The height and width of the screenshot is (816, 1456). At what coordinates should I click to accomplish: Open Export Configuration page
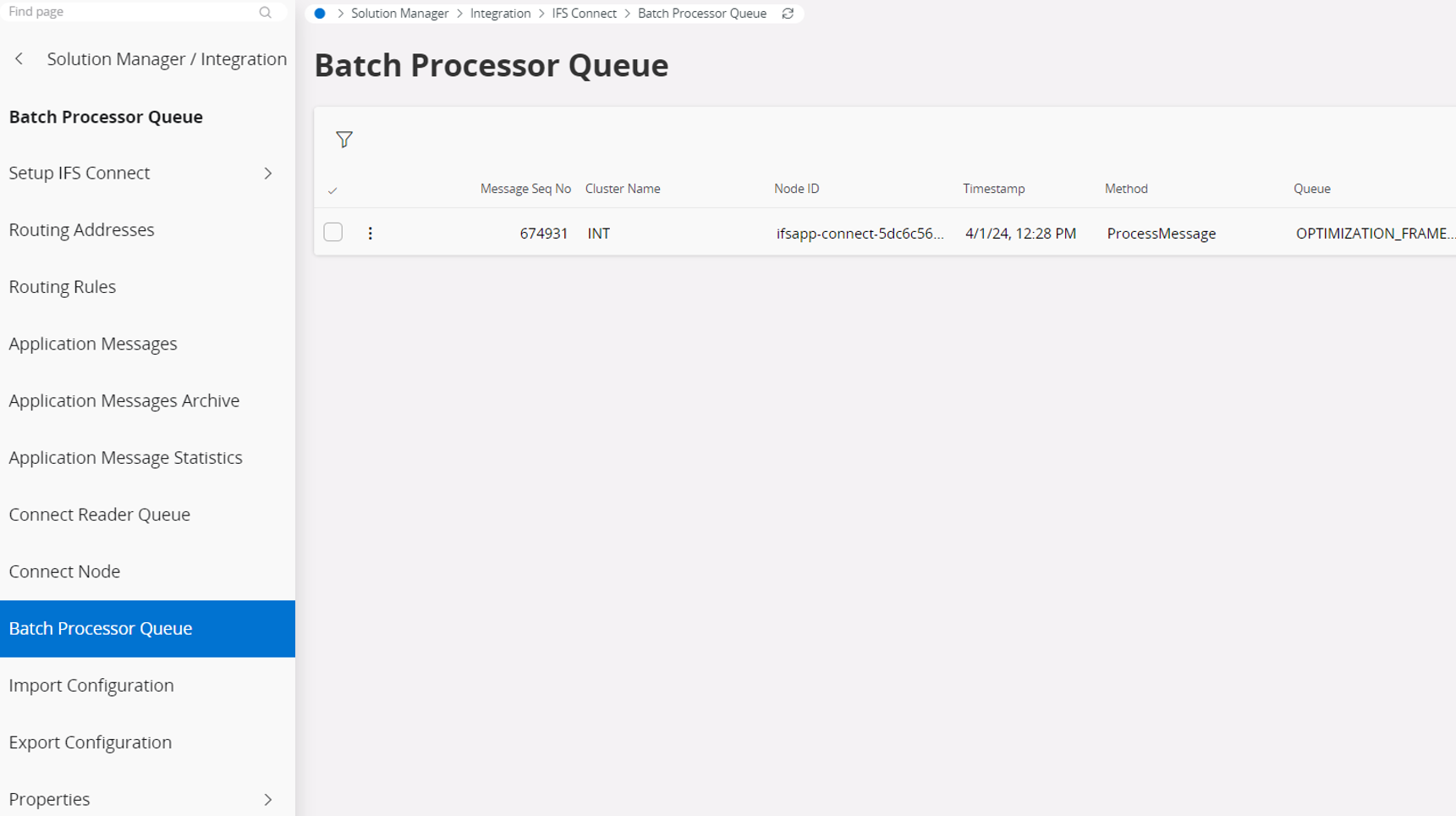[91, 742]
